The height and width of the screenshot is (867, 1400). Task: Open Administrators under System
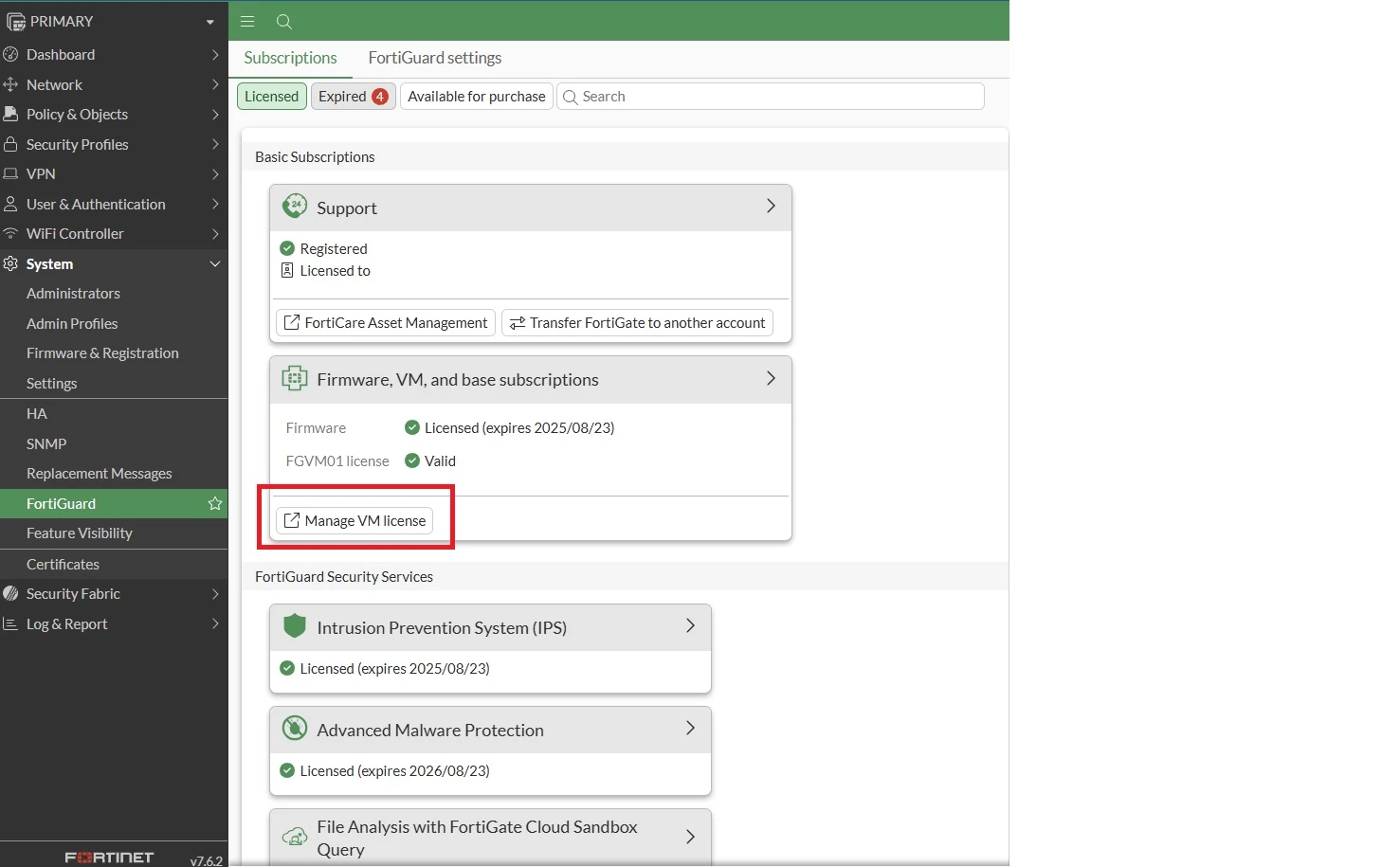point(73,293)
